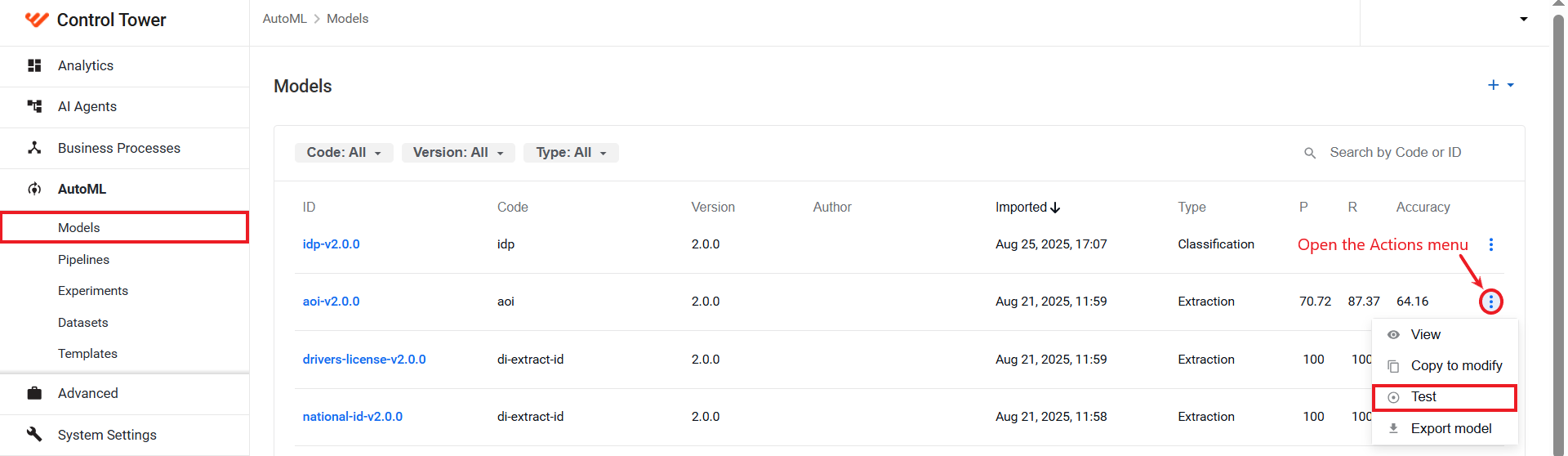The image size is (1568, 456).
Task: Click the plus add model button
Action: [1494, 85]
